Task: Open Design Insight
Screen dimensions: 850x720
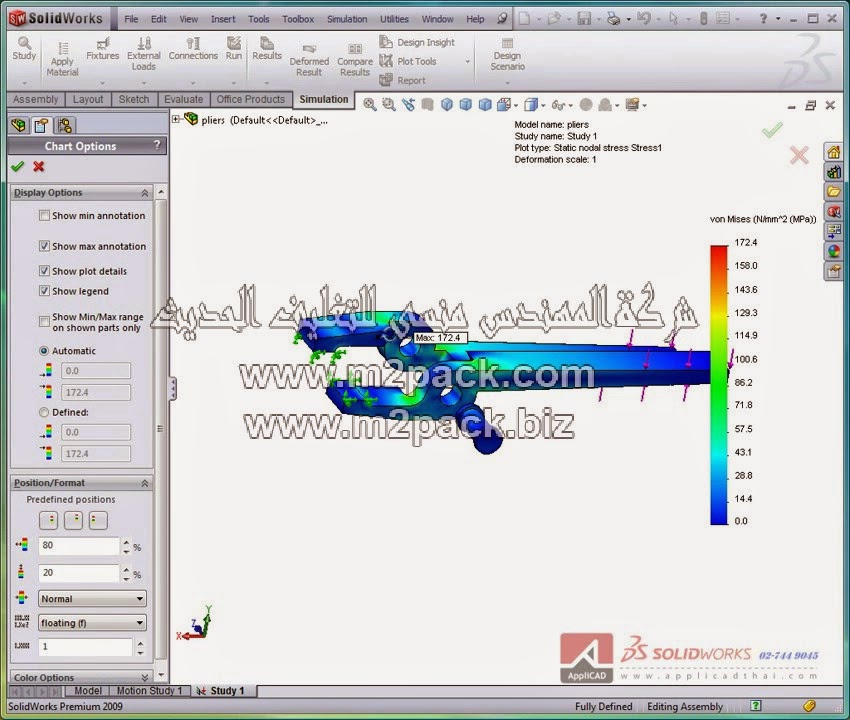Action: click(417, 42)
